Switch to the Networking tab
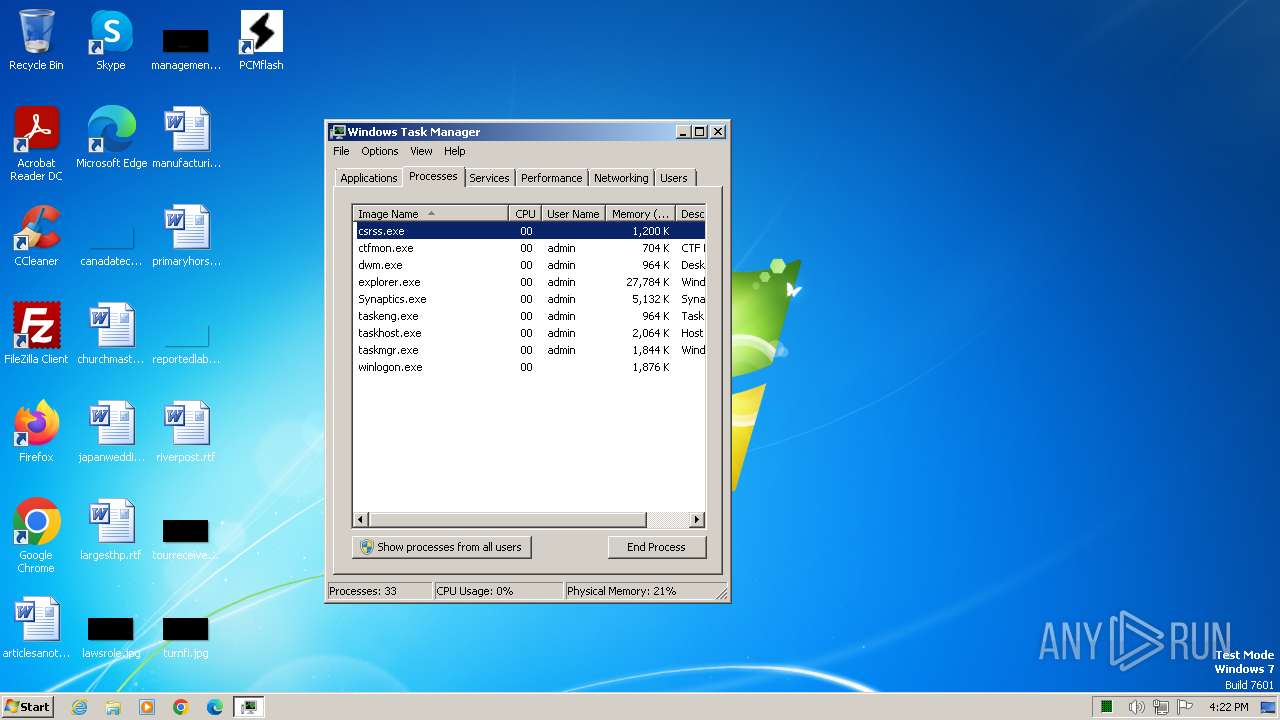Image resolution: width=1280 pixels, height=720 pixels. [x=621, y=178]
